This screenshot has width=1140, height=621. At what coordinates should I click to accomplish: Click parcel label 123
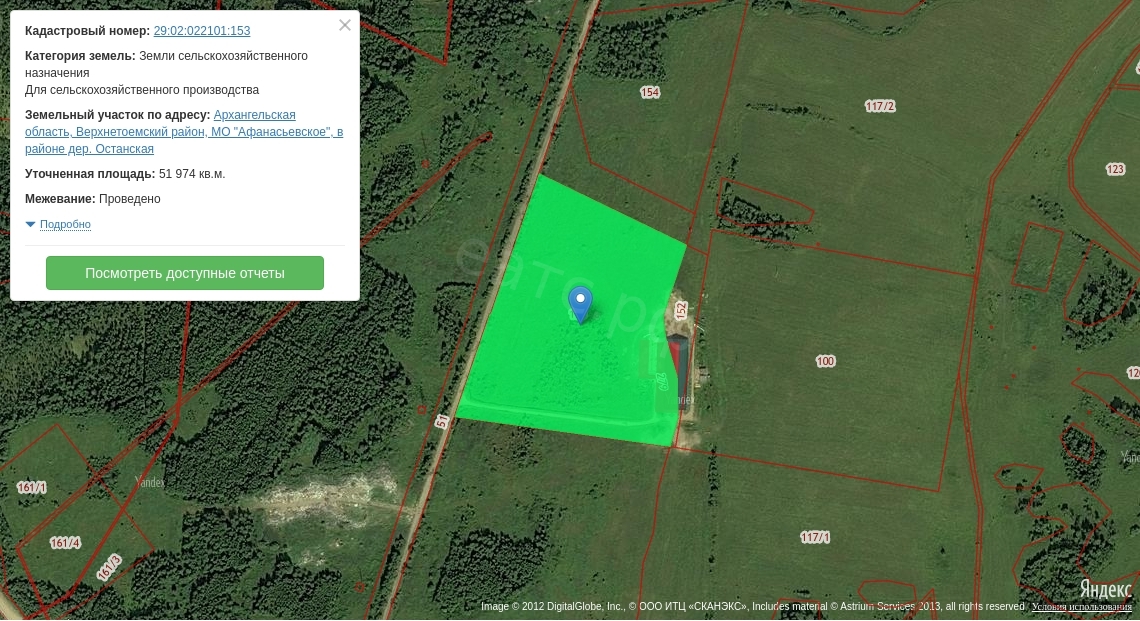[1116, 169]
